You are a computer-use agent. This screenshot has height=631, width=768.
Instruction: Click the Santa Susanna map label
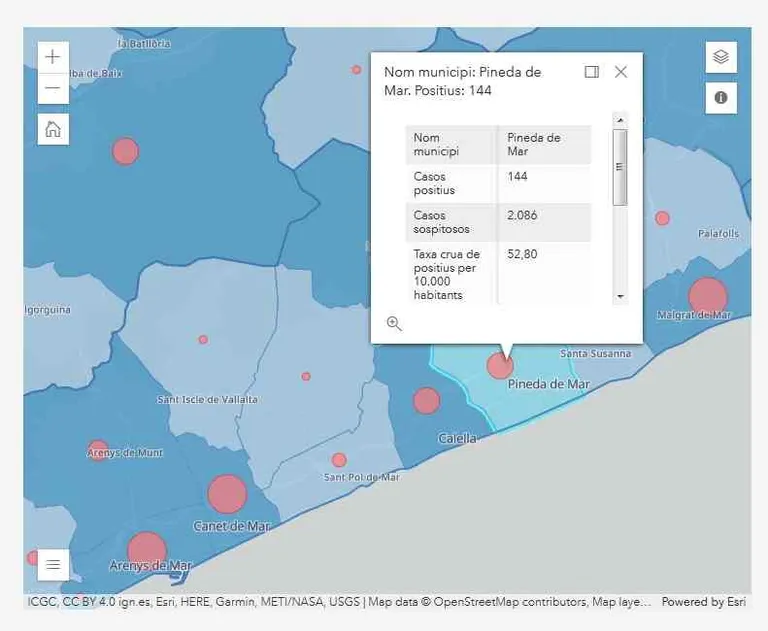point(596,353)
